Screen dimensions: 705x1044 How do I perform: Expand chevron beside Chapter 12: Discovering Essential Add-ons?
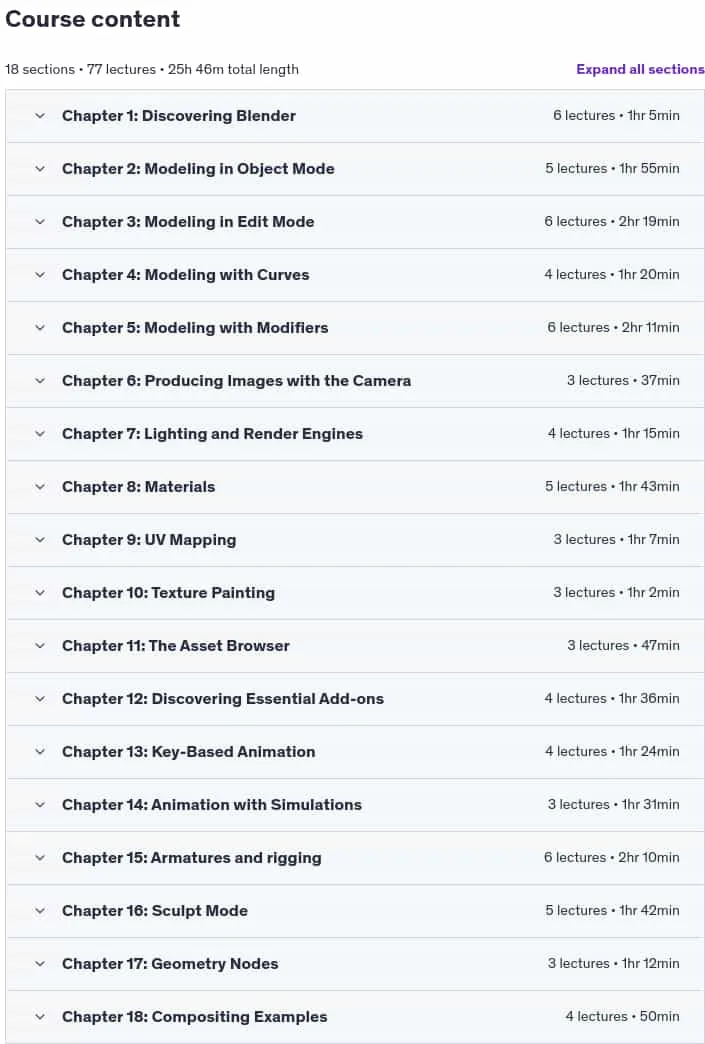tap(40, 698)
